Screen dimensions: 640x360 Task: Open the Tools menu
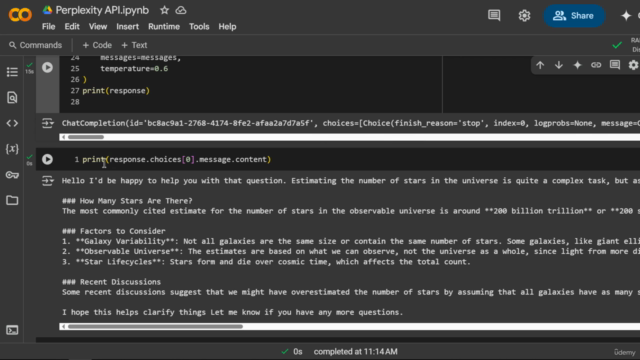pyautogui.click(x=199, y=27)
